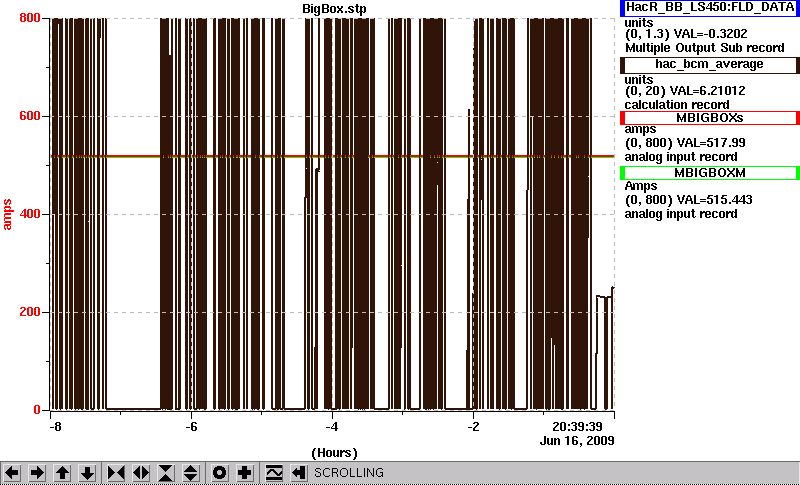Screen dimensions: 800x485
Task: Pan the plot right with the right arrow
Action: point(37,473)
